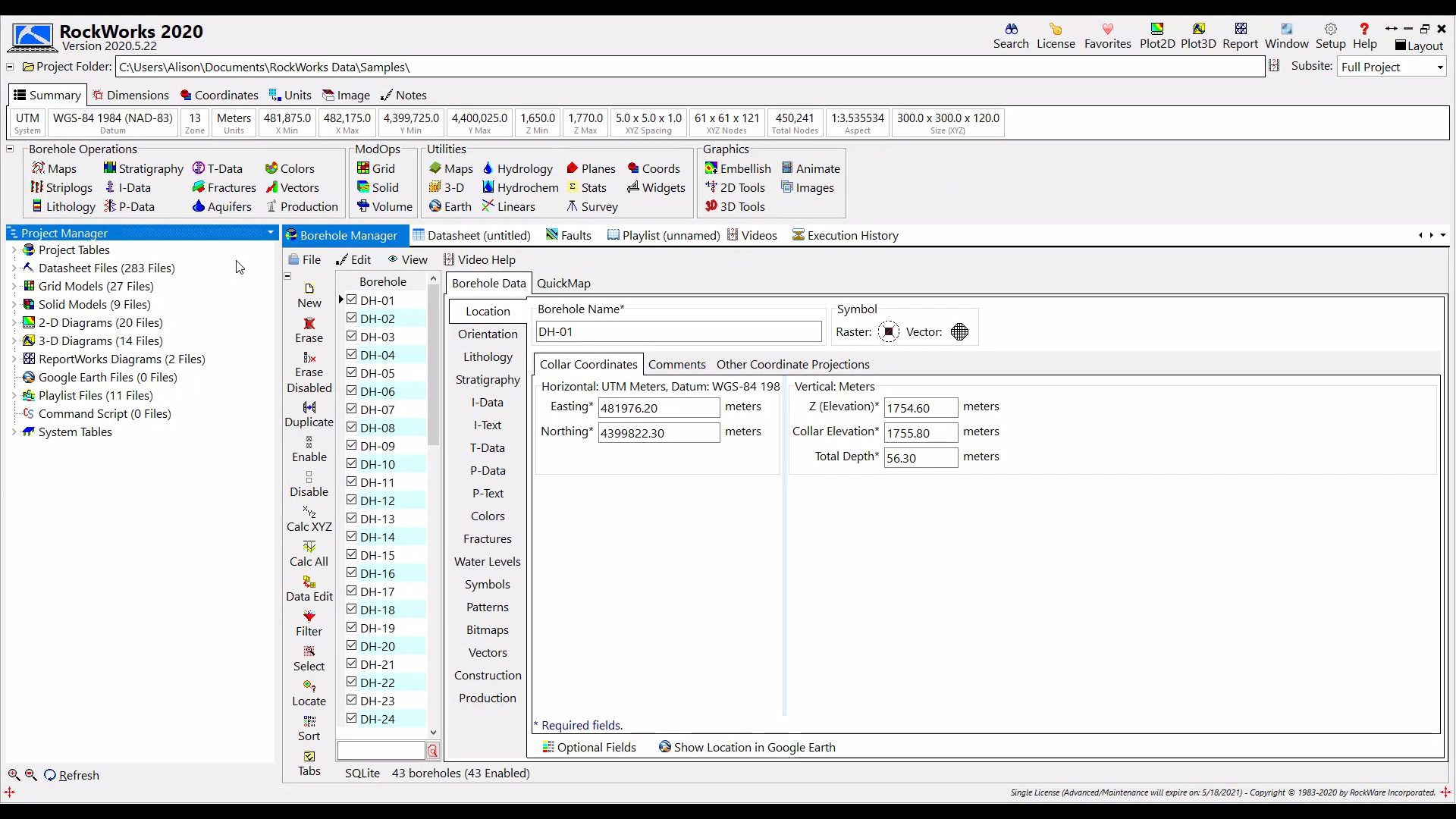Expand System Tables tree node
Viewport: 1456px width, 819px height.
click(14, 431)
